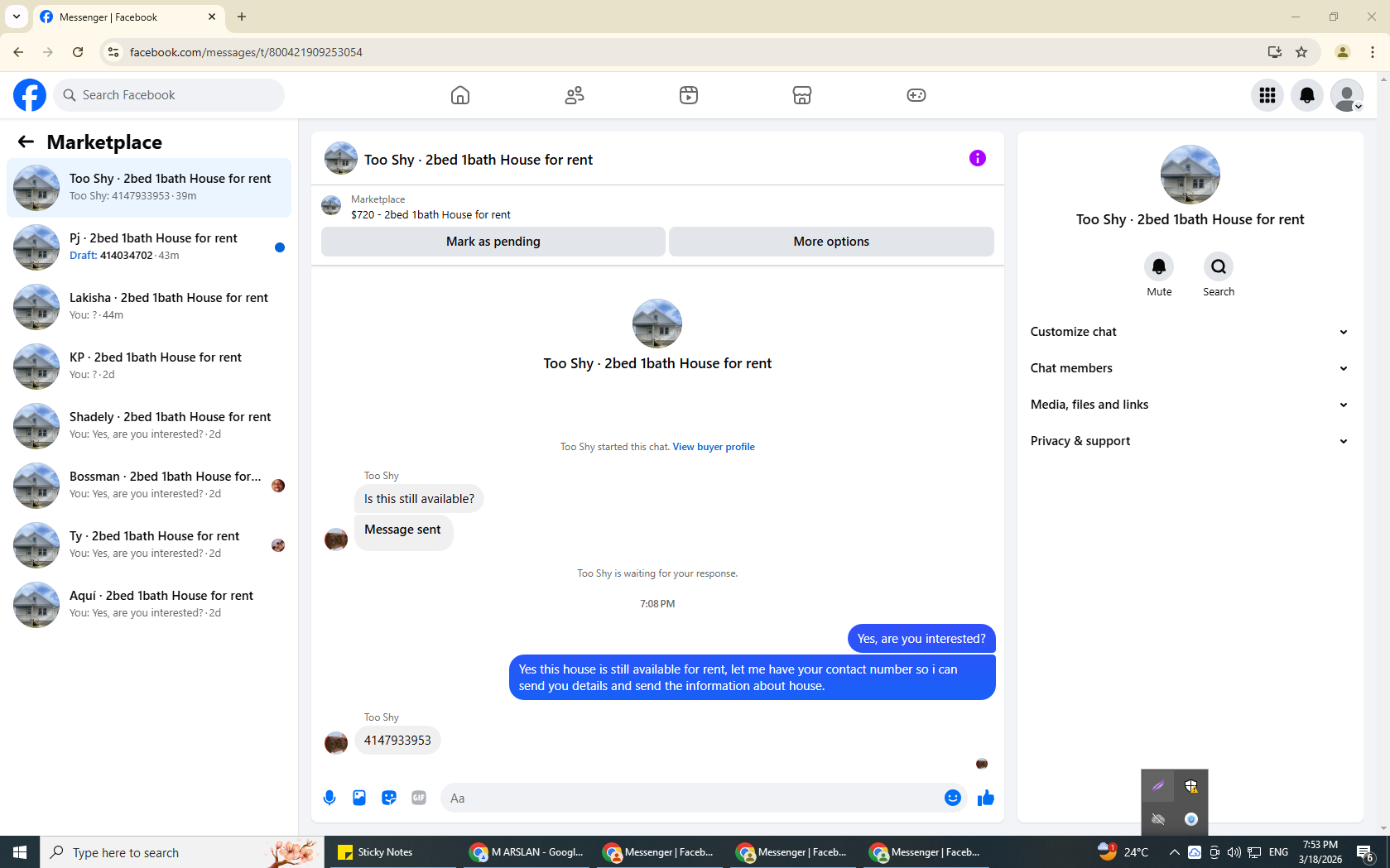View site information icon in address bar
Image resolution: width=1390 pixels, height=868 pixels.
[x=113, y=52]
